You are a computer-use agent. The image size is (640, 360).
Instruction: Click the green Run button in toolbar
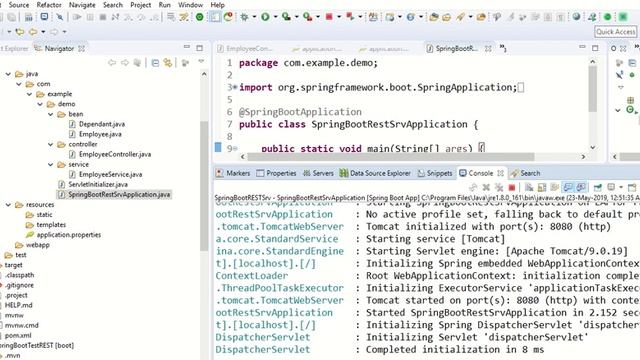pyautogui.click(x=265, y=17)
